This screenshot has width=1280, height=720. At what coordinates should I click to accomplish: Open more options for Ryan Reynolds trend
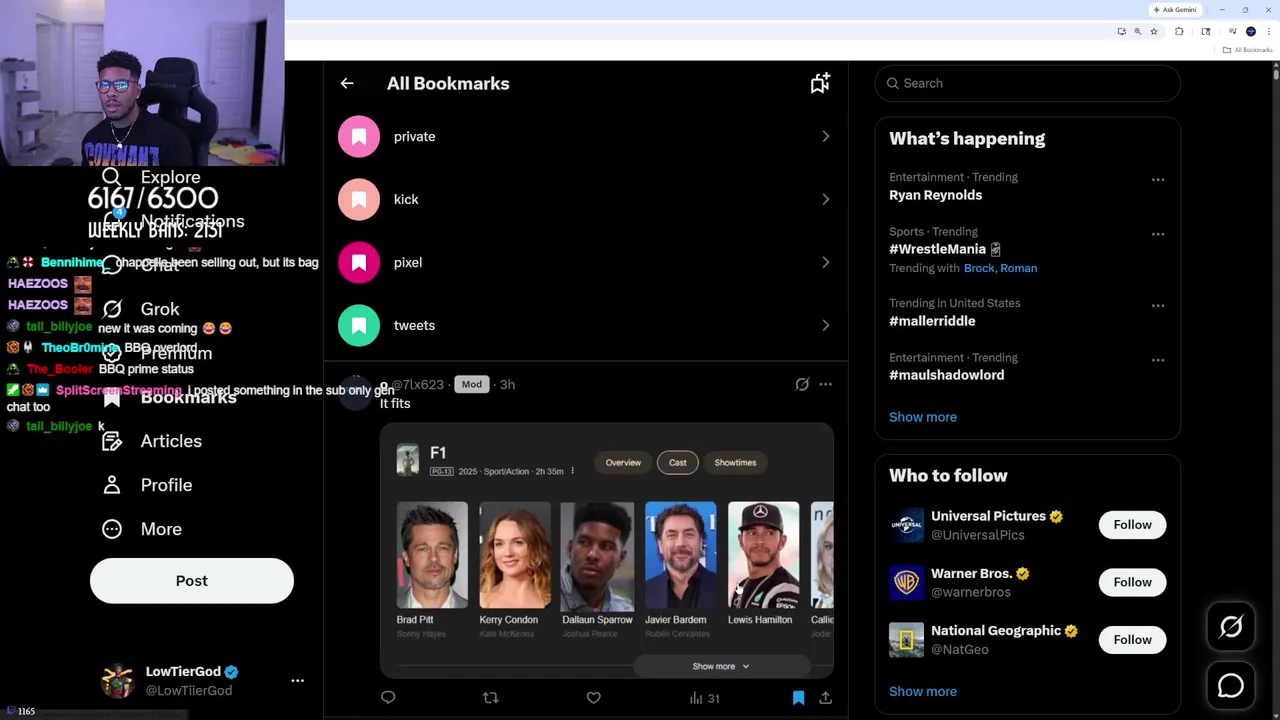pos(1158,180)
